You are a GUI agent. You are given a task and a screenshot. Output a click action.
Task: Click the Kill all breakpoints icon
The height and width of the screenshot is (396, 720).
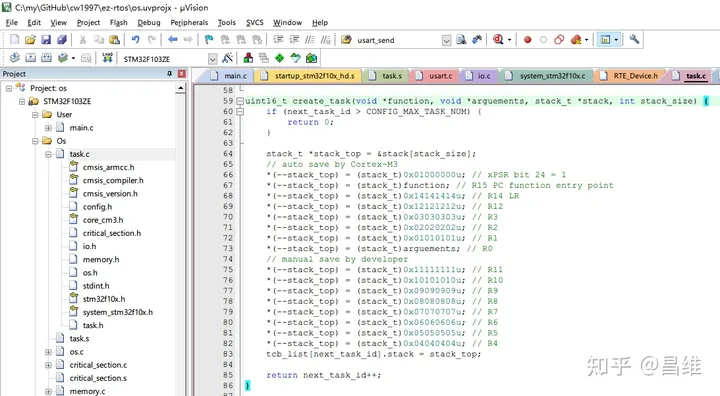(x=576, y=40)
